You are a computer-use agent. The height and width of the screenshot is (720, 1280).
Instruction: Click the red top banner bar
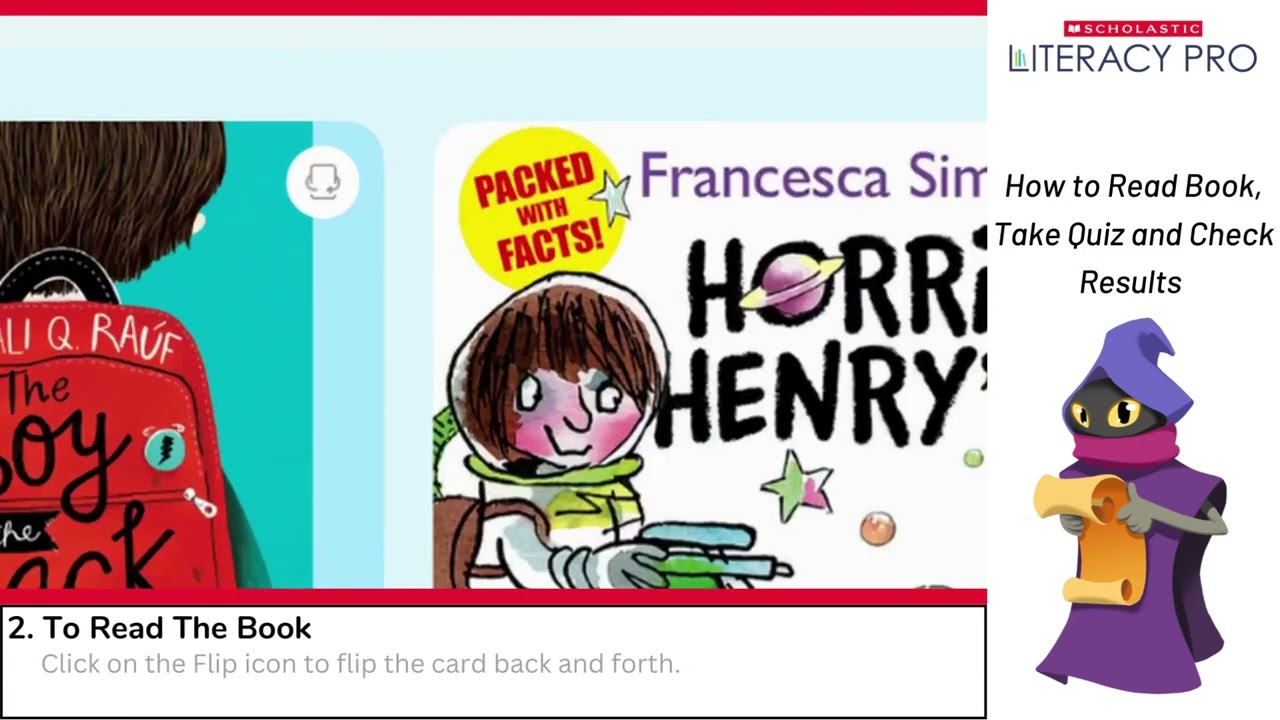click(493, 7)
